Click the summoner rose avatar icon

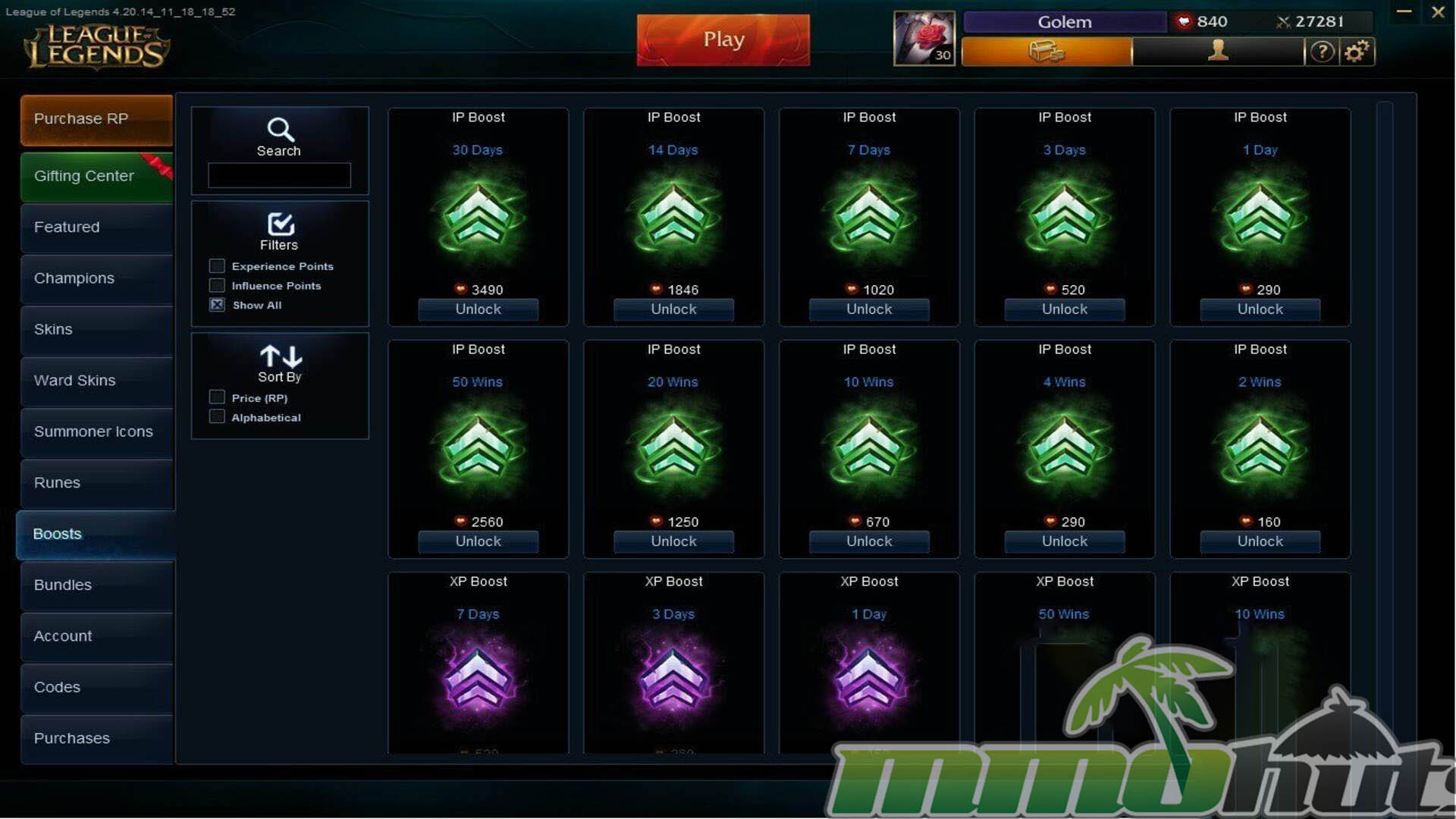point(924,39)
